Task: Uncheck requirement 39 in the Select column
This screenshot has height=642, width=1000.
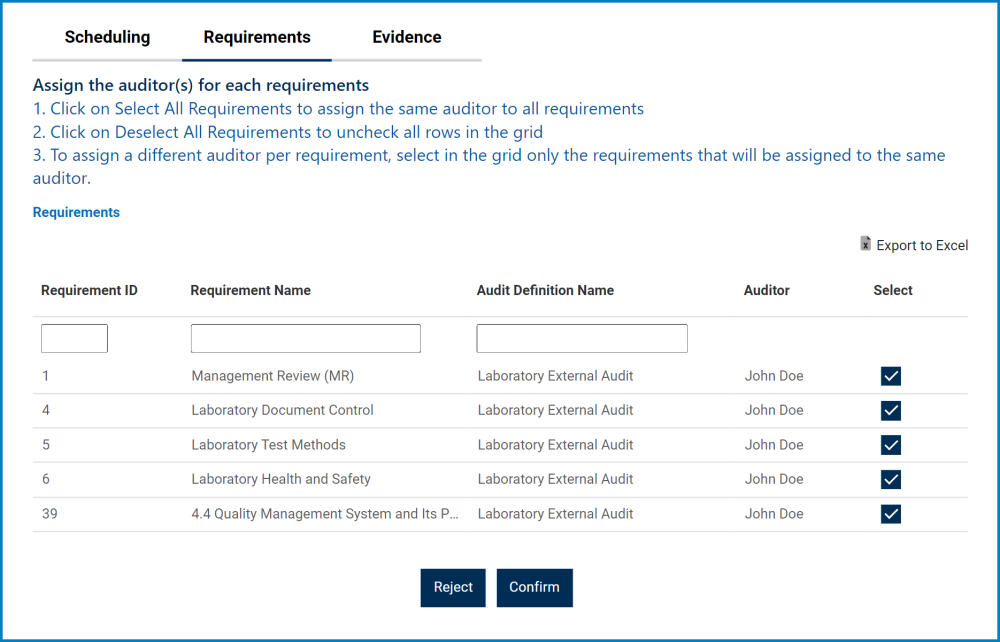Action: [890, 513]
